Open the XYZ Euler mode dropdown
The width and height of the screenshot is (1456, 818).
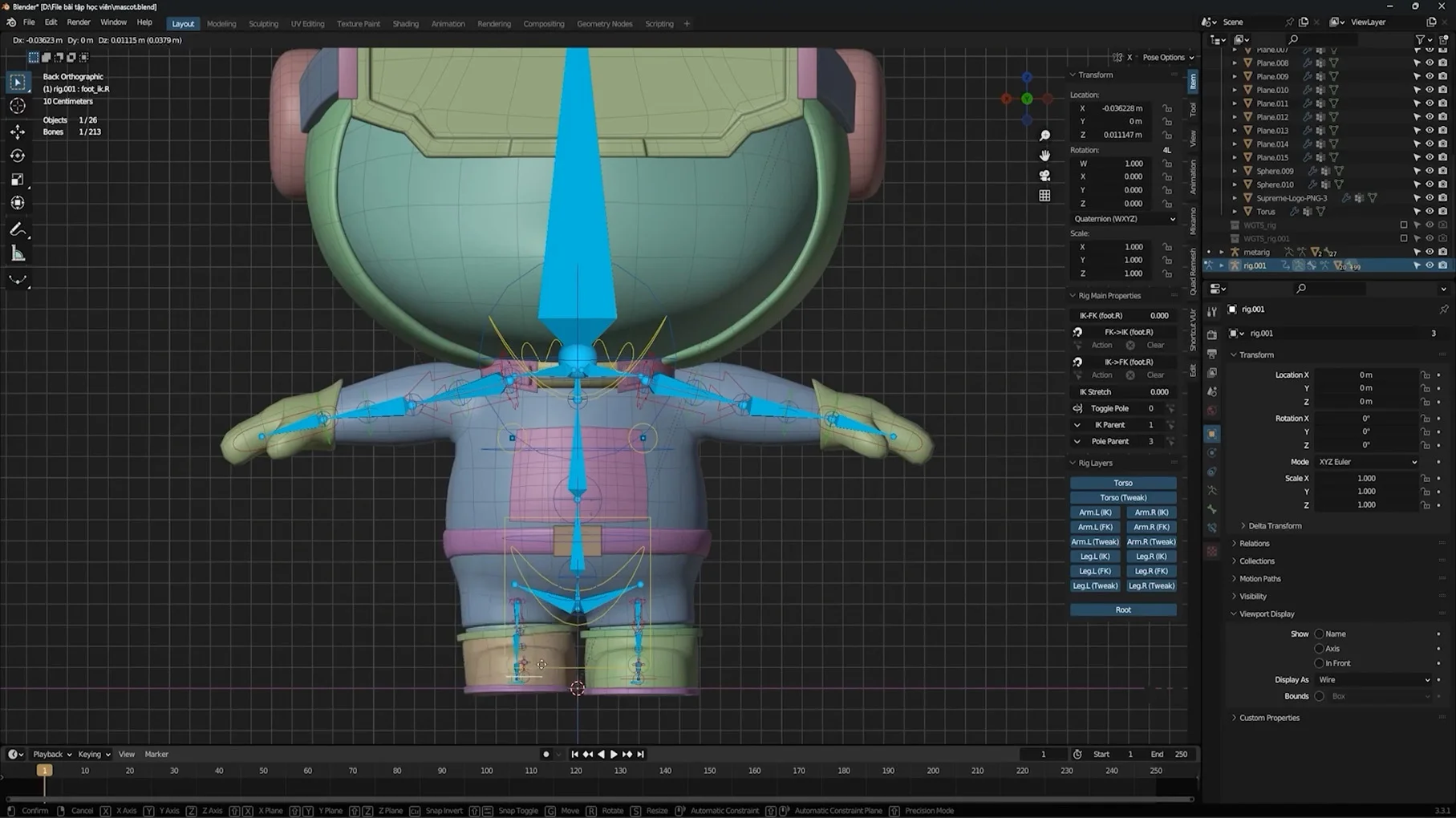pos(1367,462)
